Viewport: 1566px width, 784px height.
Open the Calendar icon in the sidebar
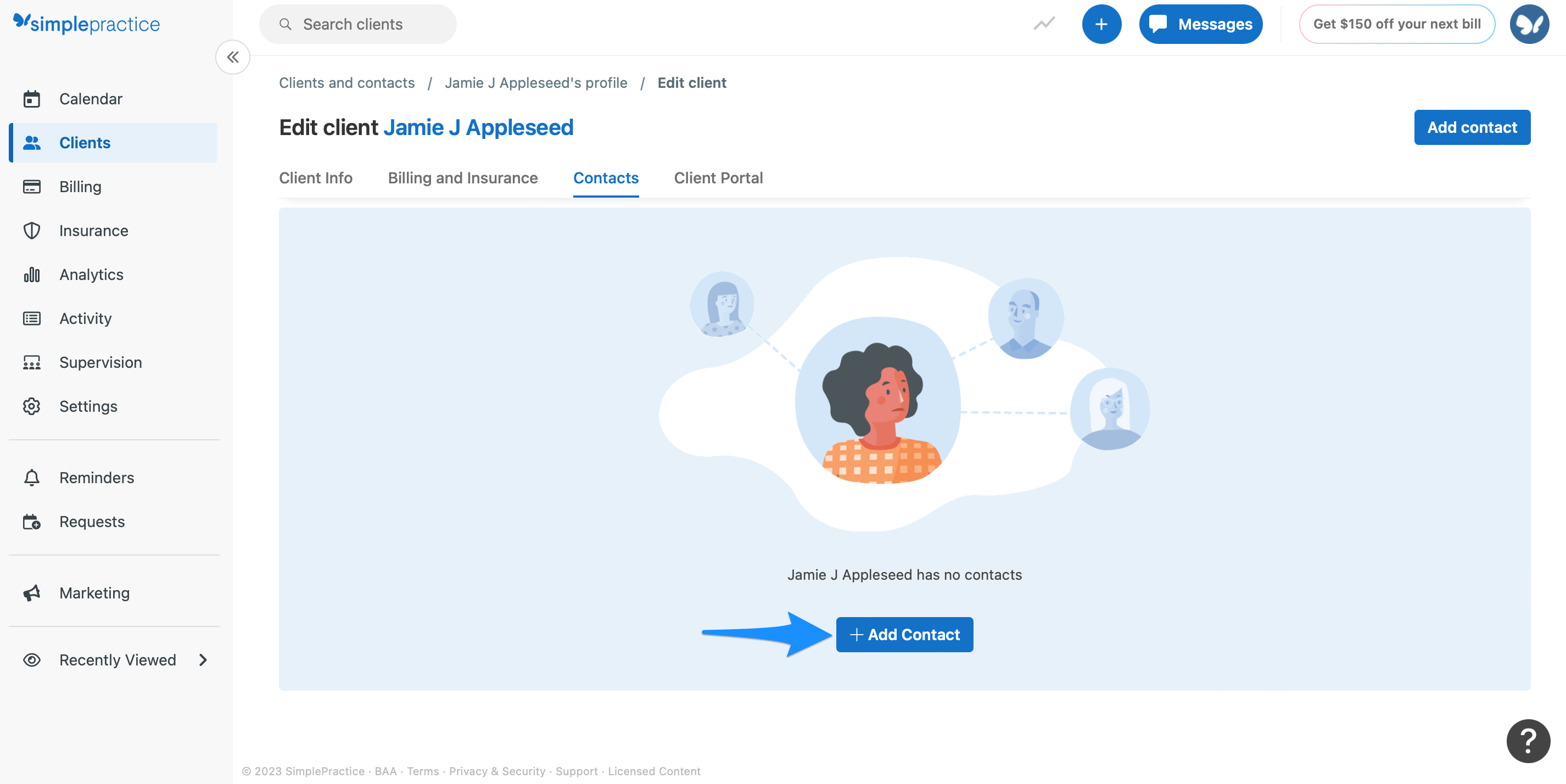tap(32, 98)
